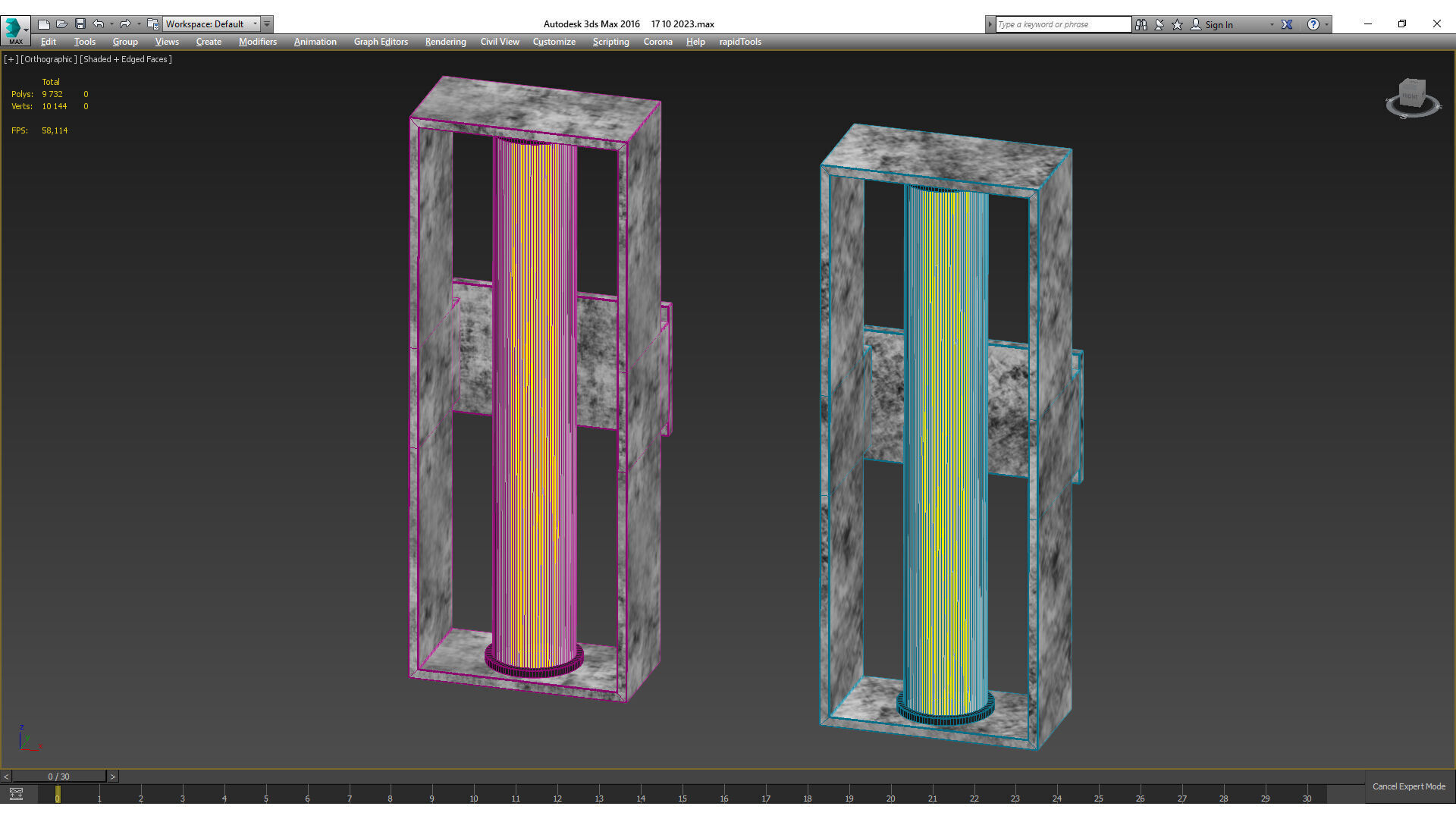1456x819 pixels.
Task: Click the viewport [+] general label
Action: (11, 59)
